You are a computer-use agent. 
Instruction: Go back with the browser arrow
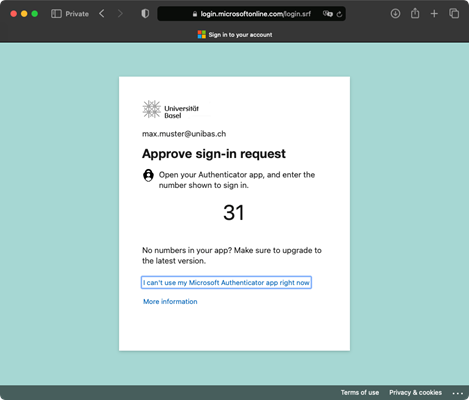coord(102,14)
